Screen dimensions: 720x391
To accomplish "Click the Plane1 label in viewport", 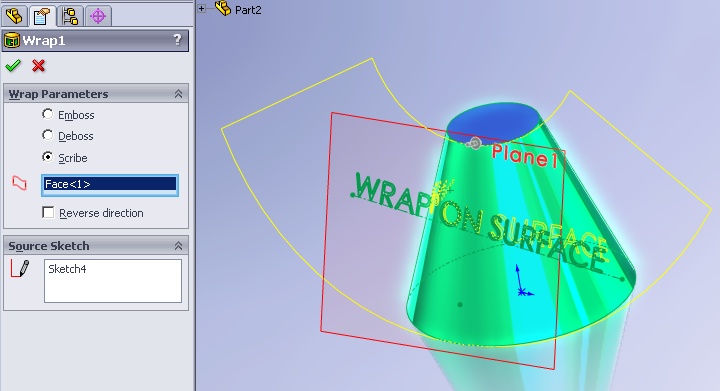I will pyautogui.click(x=524, y=155).
